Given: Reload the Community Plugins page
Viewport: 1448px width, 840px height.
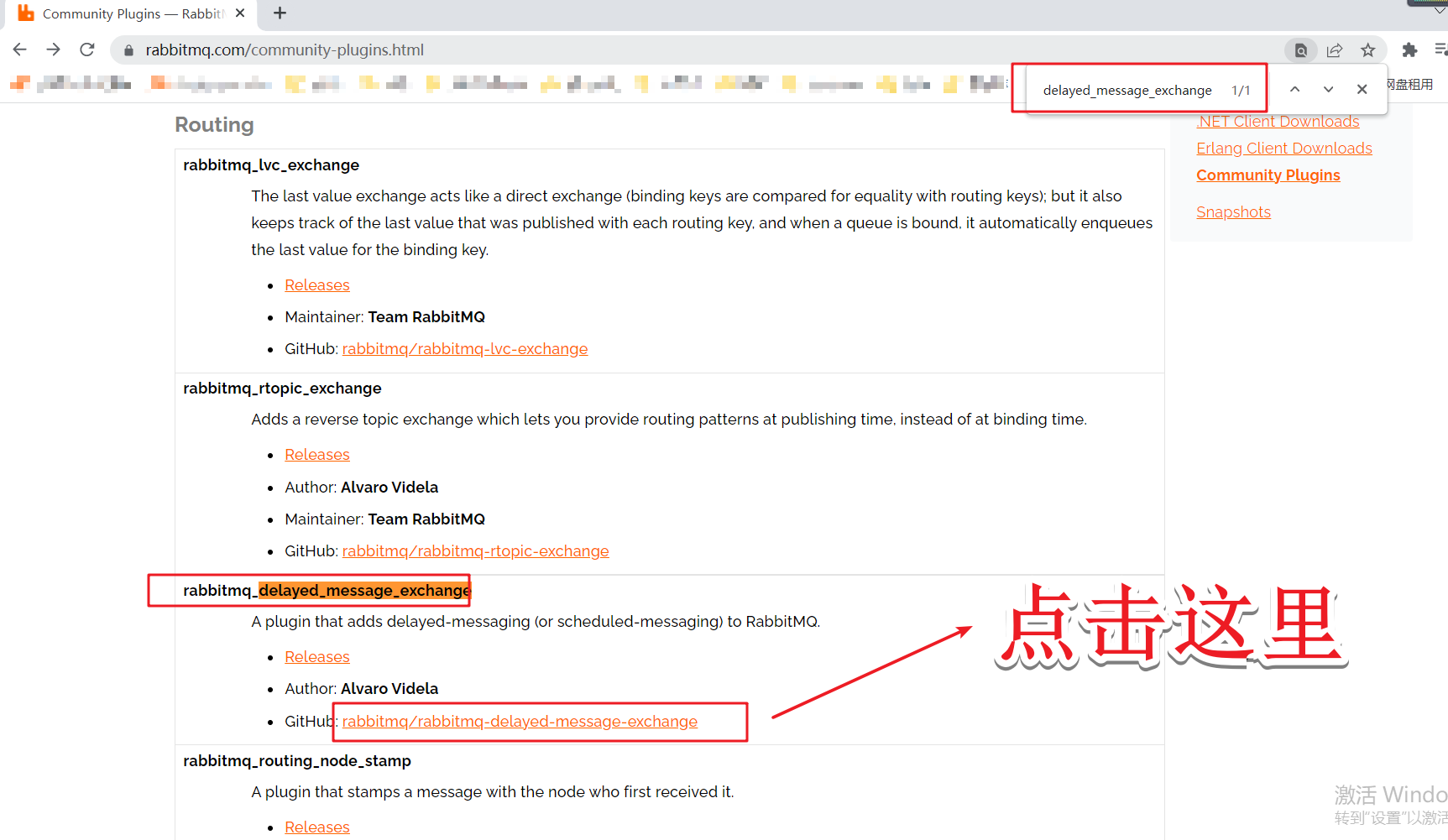Looking at the screenshot, I should [x=87, y=50].
